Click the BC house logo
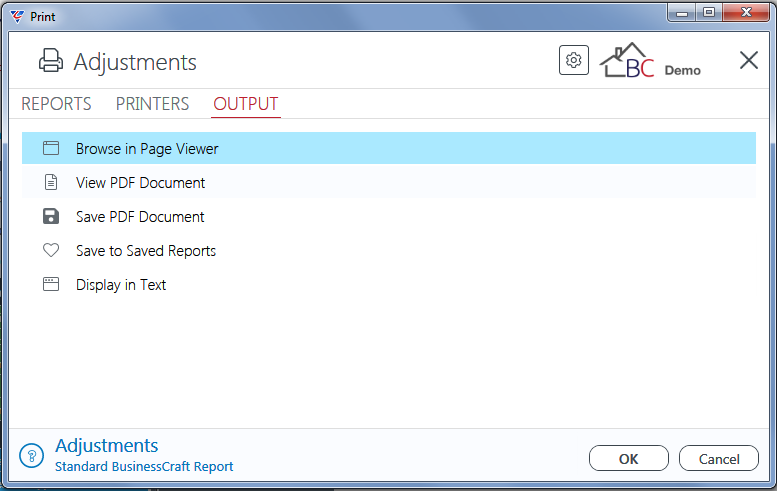The image size is (777, 491). (627, 60)
